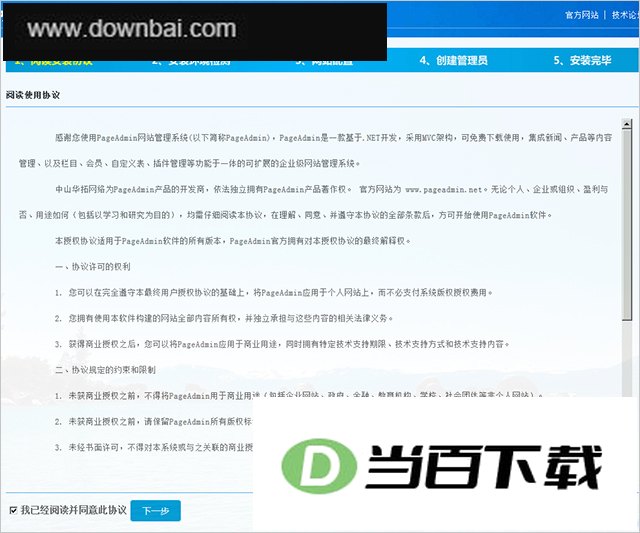
Task: Click clause 获得商业授权之后
Action: (x=282, y=344)
